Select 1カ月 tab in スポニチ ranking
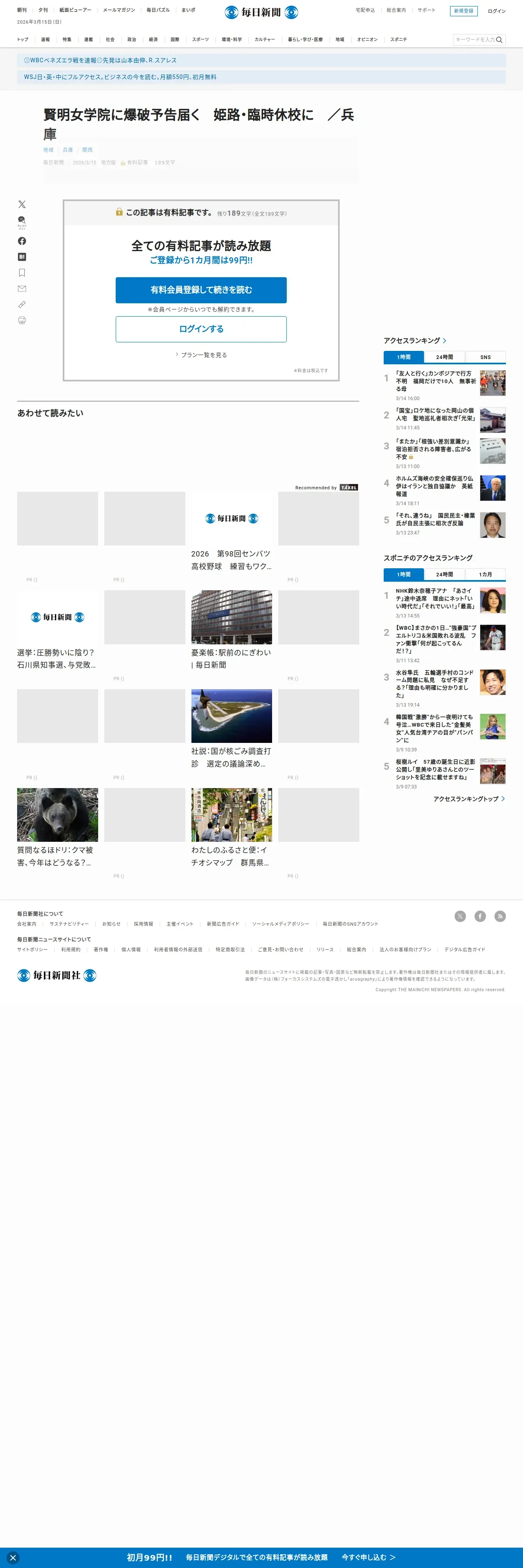Screen dimensions: 523x1568 [485, 575]
